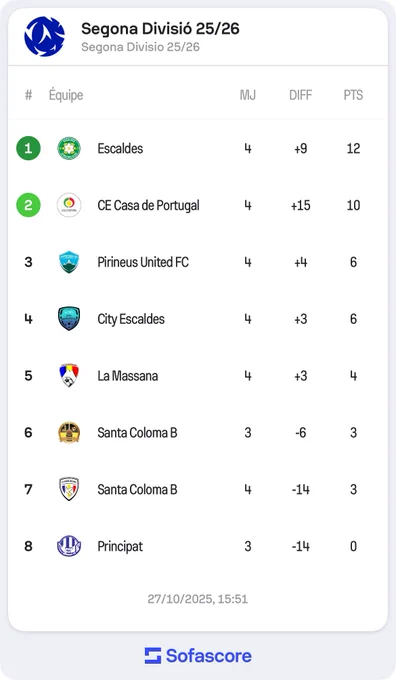Click the Pirineus United FC crest

click(69, 262)
